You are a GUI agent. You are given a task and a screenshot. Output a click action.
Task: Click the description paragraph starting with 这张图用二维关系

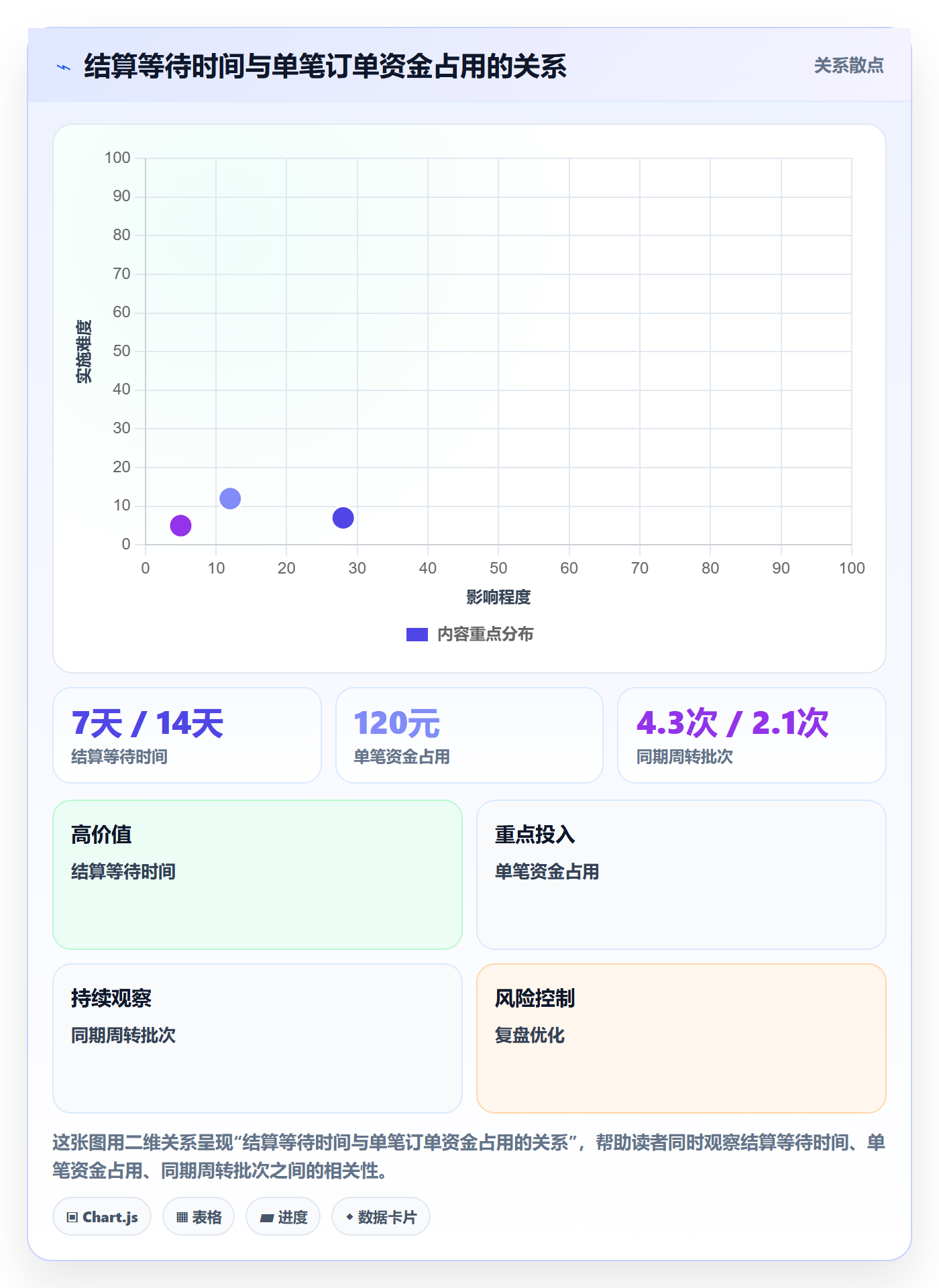(469, 1157)
